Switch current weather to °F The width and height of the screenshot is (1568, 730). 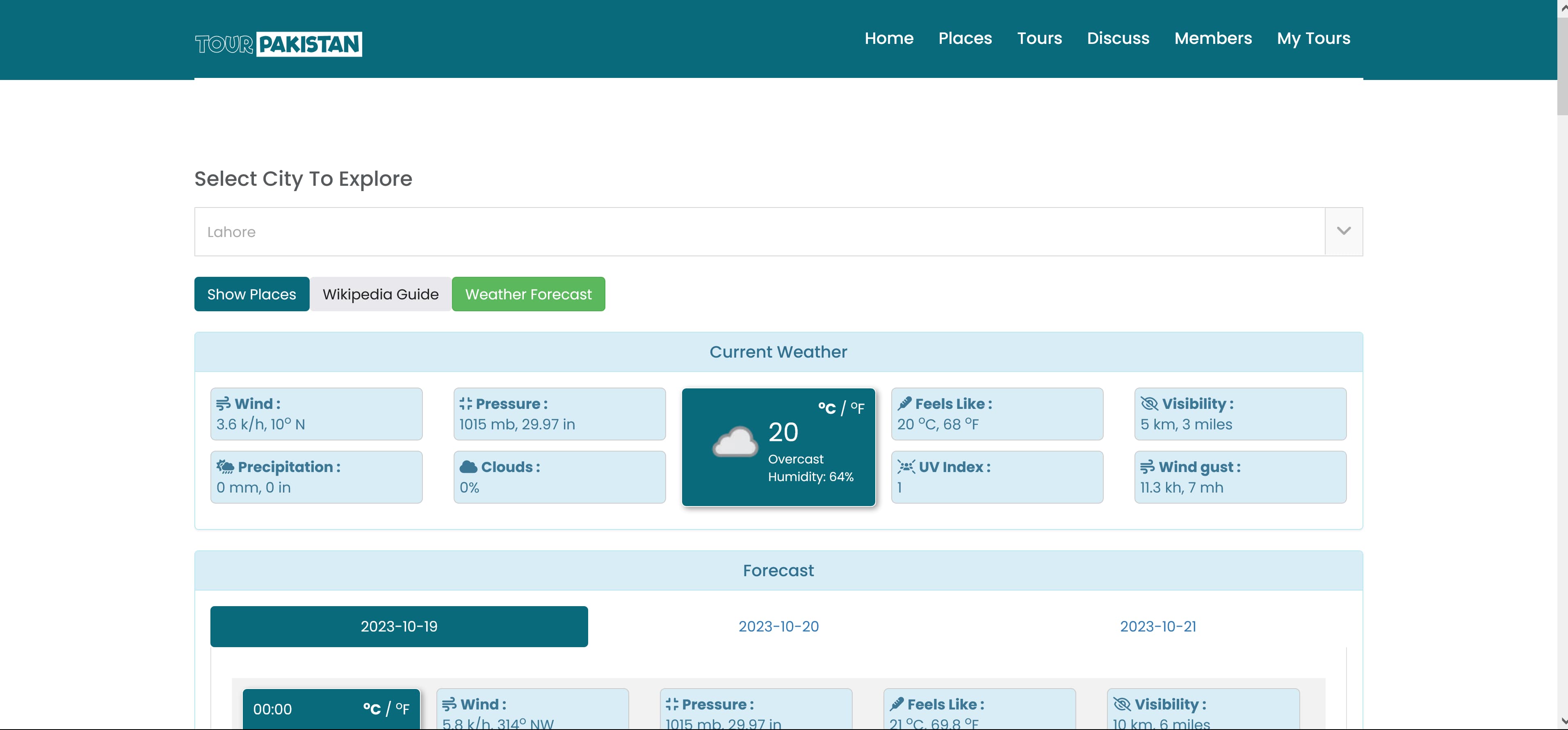pyautogui.click(x=858, y=408)
